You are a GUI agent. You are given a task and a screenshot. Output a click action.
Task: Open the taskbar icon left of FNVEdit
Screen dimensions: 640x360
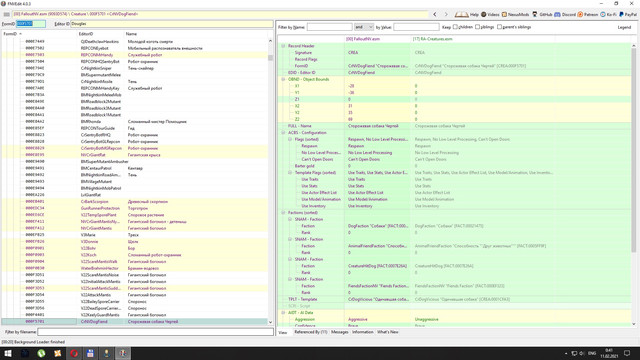coord(107,353)
